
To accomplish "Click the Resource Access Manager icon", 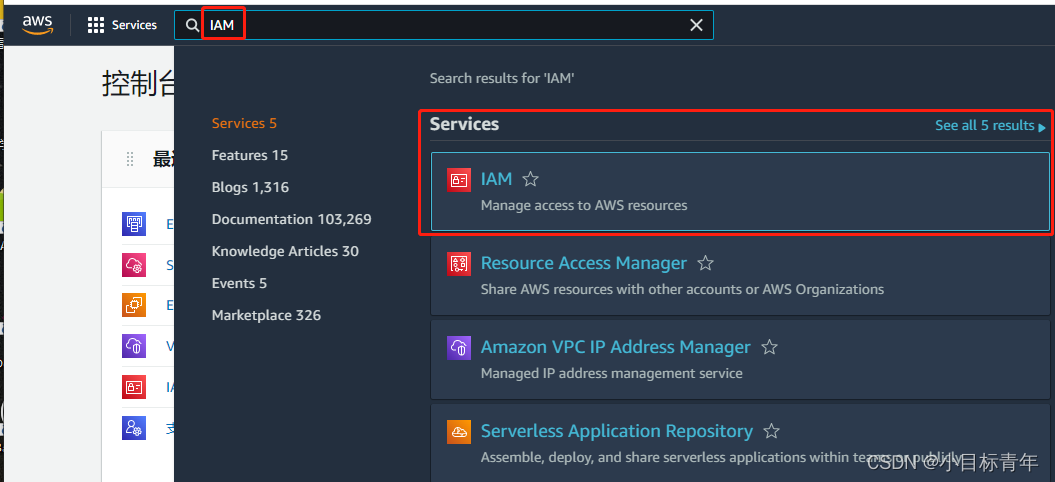I will coord(459,264).
